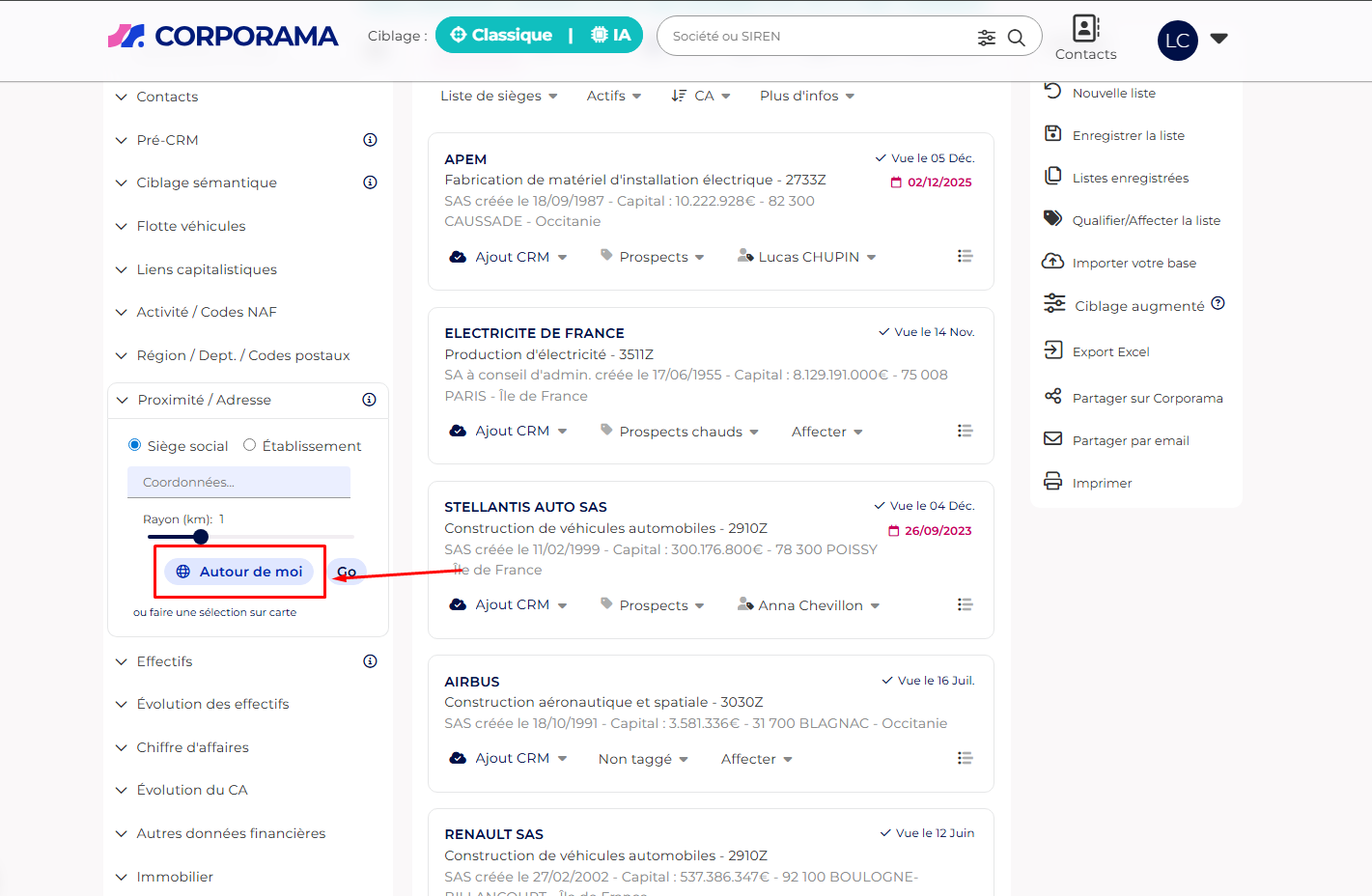Open the Liste de sièges dropdown
The width and height of the screenshot is (1372, 896).
coord(498,96)
